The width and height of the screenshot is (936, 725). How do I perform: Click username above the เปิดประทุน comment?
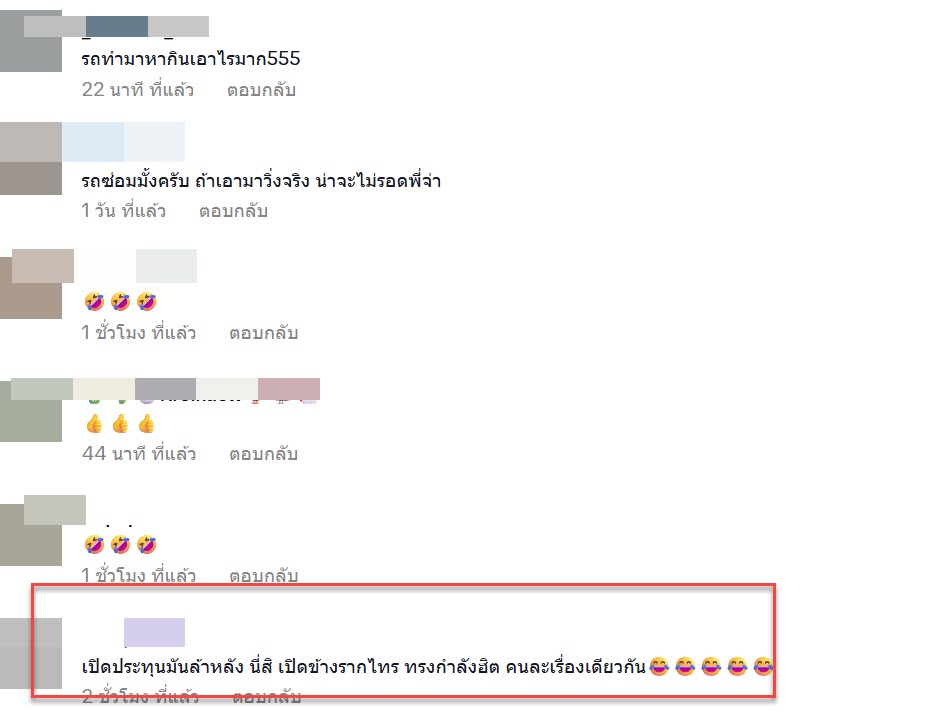(x=154, y=633)
